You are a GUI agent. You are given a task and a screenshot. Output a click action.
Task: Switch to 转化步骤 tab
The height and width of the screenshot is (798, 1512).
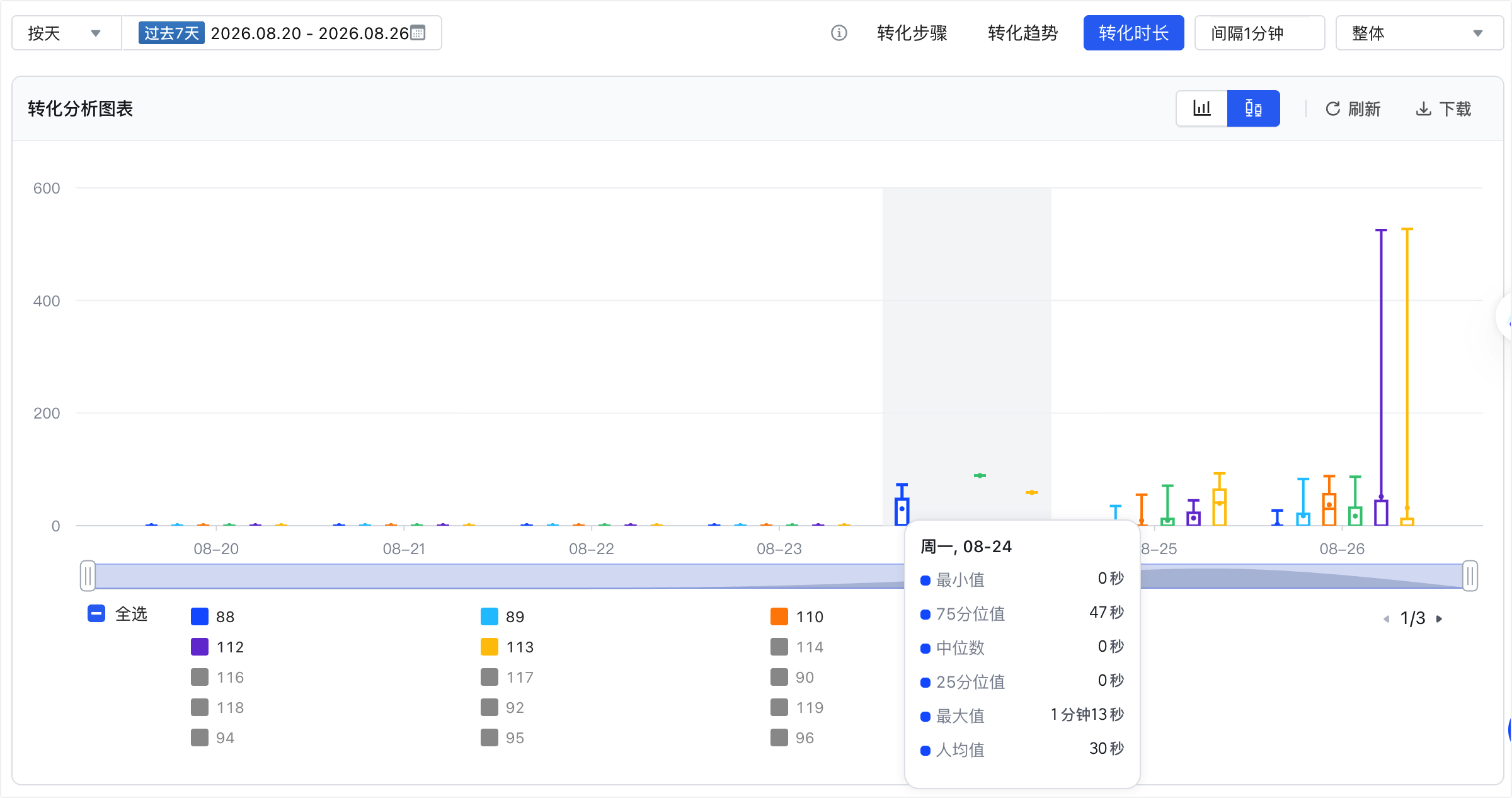tap(912, 33)
